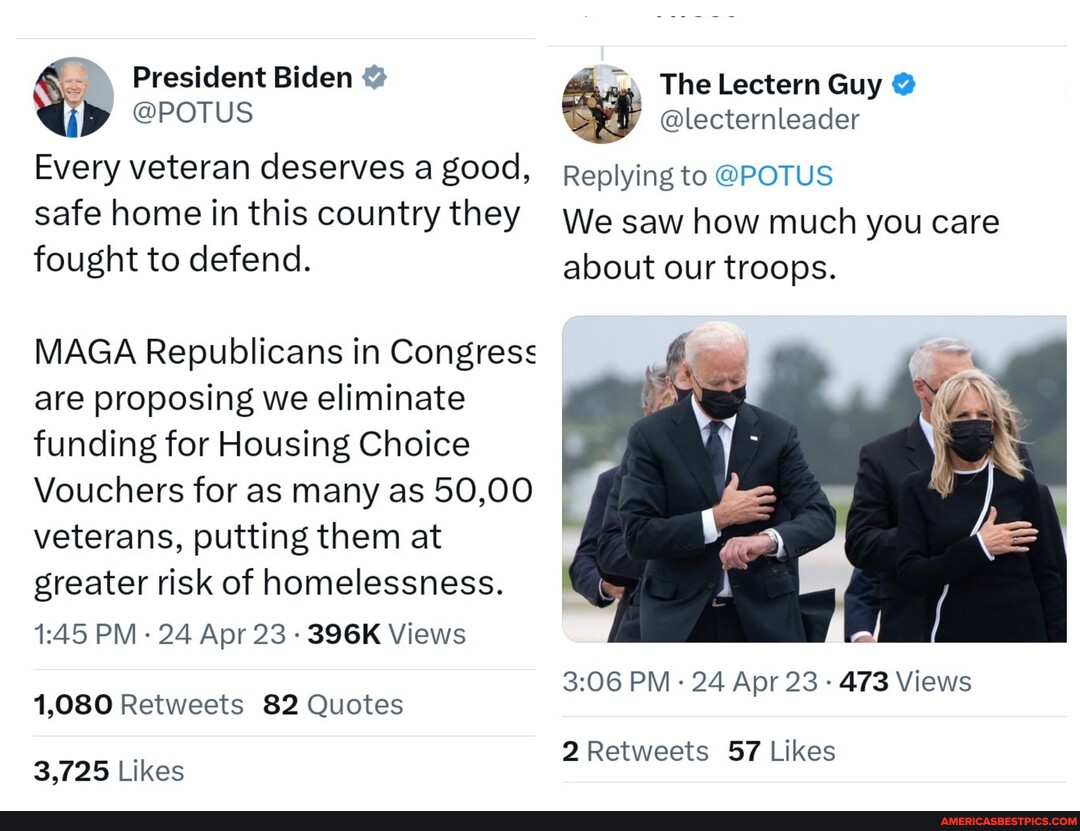Click The Lectern Guy's verified badge
The width and height of the screenshot is (1080, 831).
coord(903,84)
